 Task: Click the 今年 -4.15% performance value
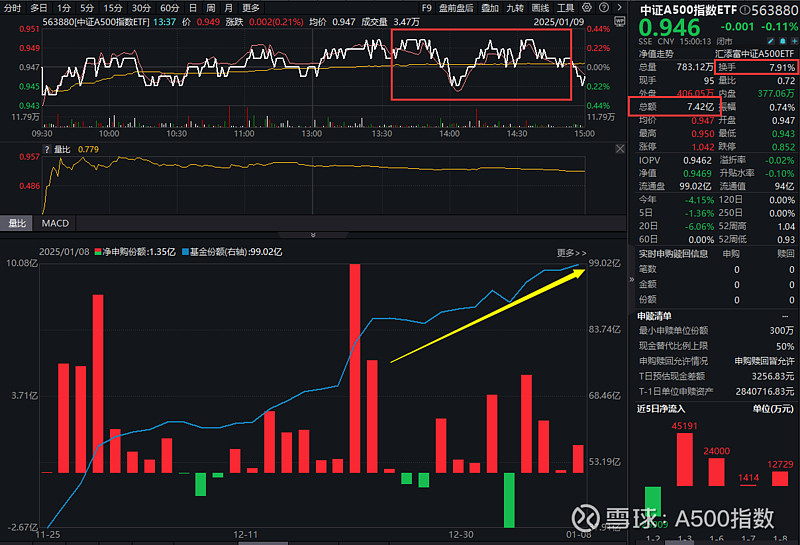(x=699, y=200)
